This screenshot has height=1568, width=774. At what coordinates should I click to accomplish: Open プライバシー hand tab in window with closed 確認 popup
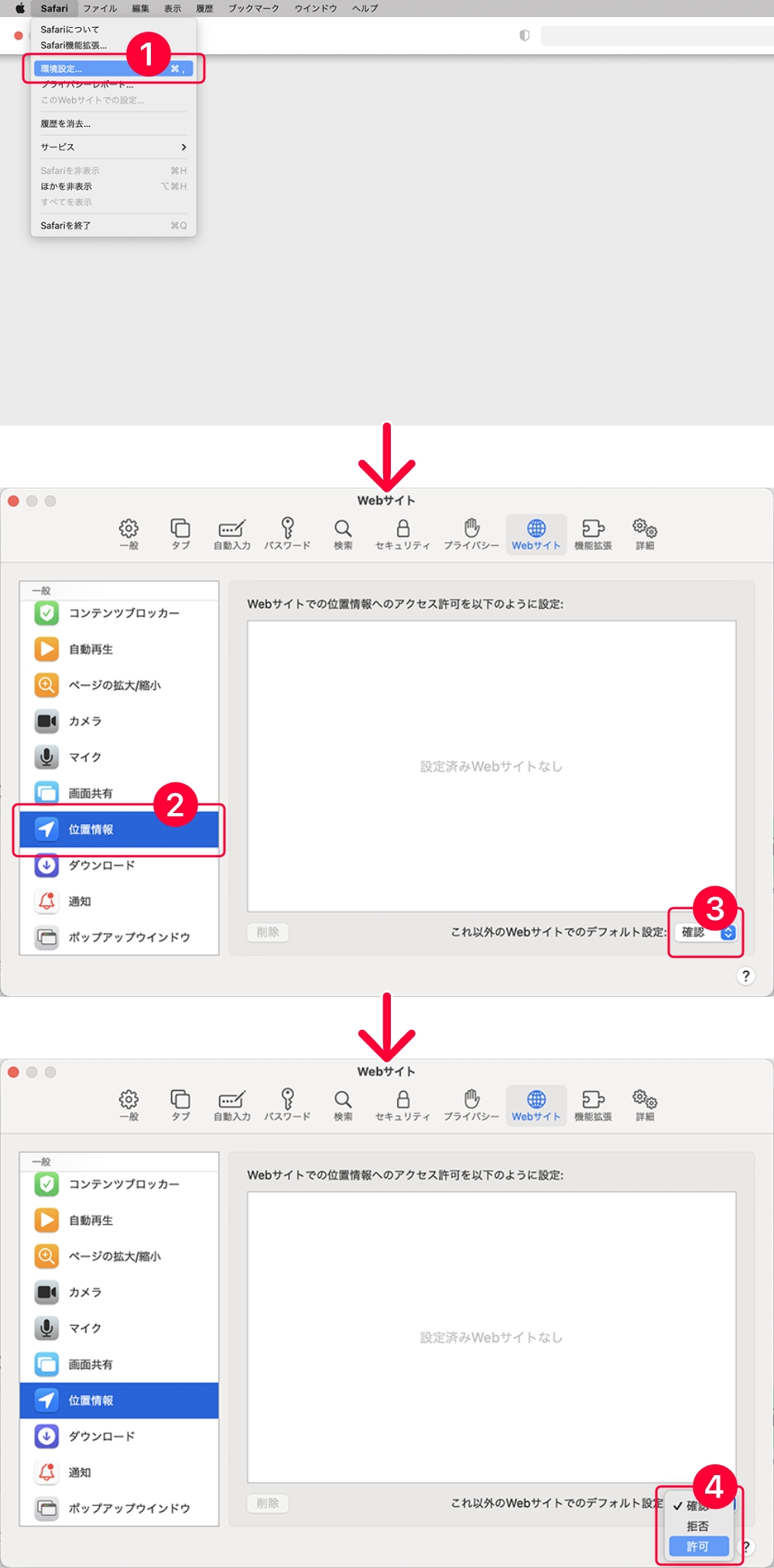[x=471, y=534]
